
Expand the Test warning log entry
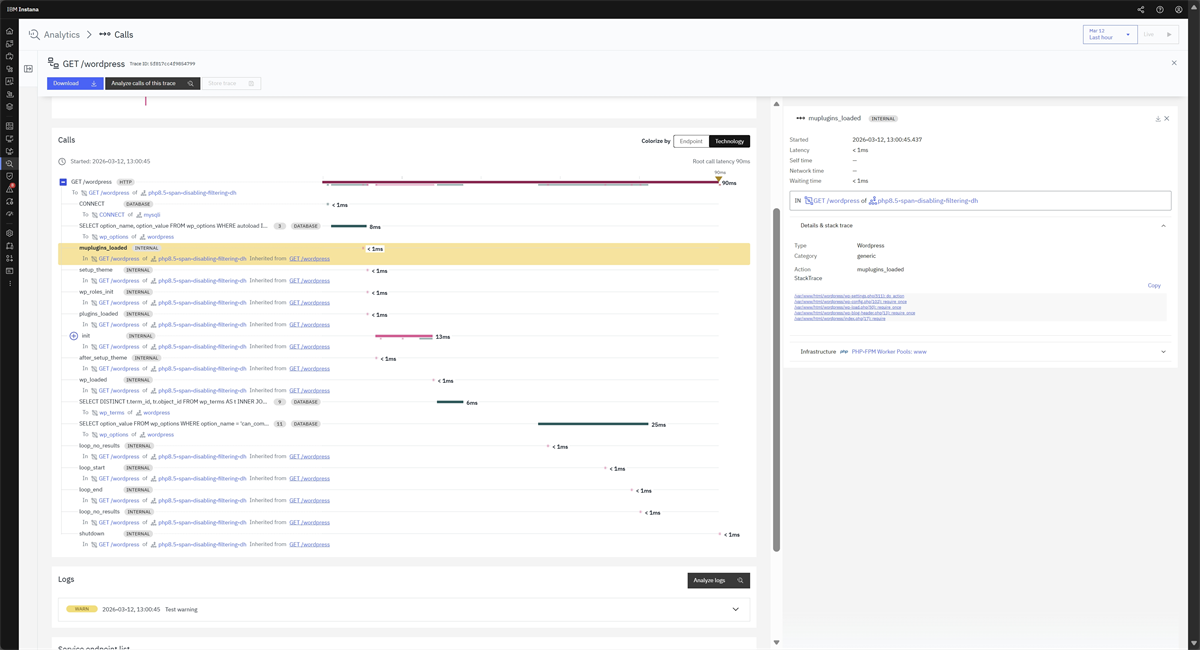coord(736,609)
